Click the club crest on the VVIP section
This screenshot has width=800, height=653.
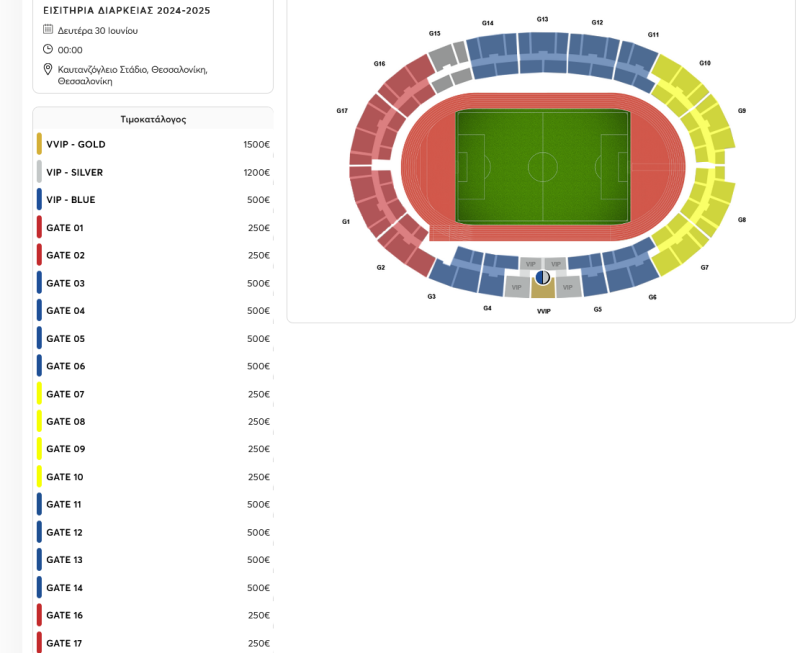click(543, 277)
